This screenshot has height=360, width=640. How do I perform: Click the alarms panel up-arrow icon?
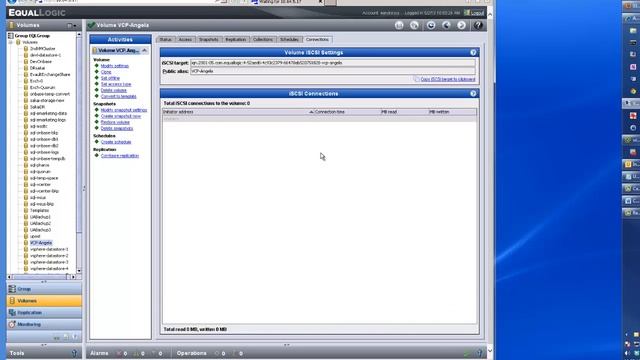480,353
